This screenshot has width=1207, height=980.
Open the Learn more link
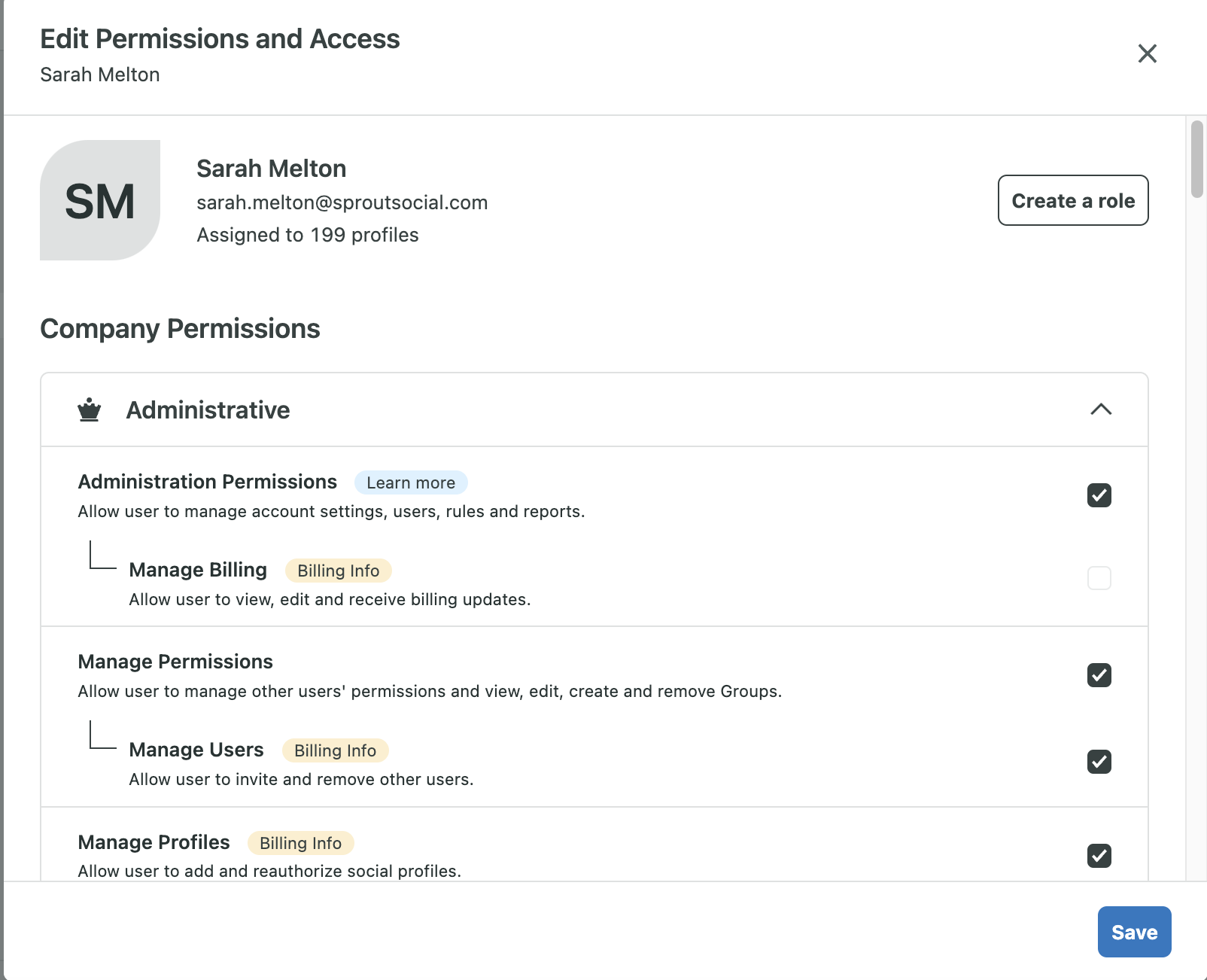[411, 482]
